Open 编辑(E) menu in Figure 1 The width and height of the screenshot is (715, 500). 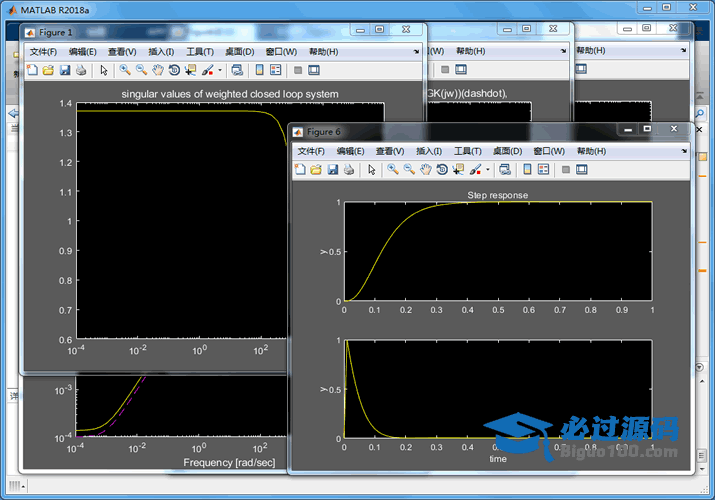coord(83,52)
